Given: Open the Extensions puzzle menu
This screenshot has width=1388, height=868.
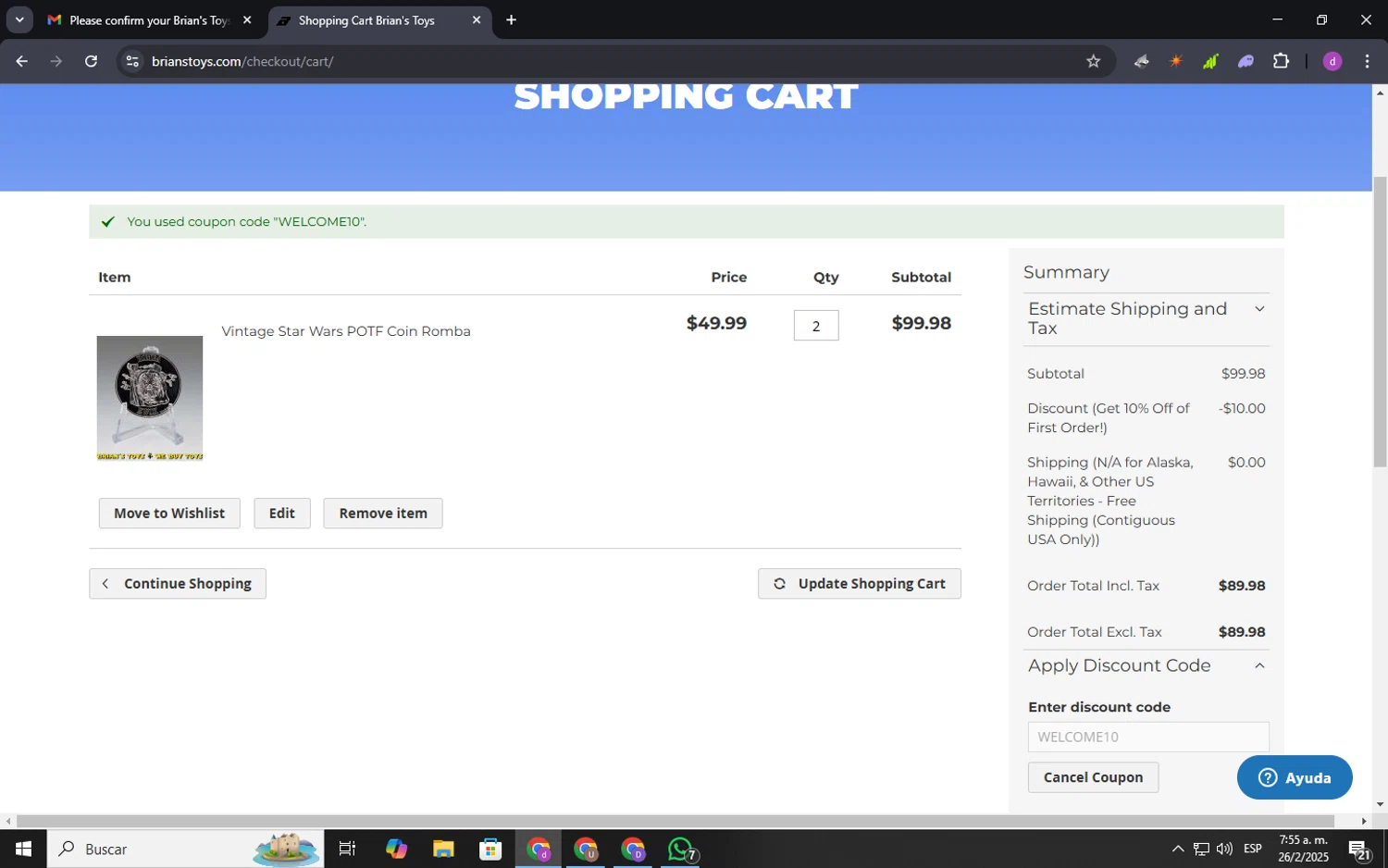Looking at the screenshot, I should click(x=1281, y=61).
